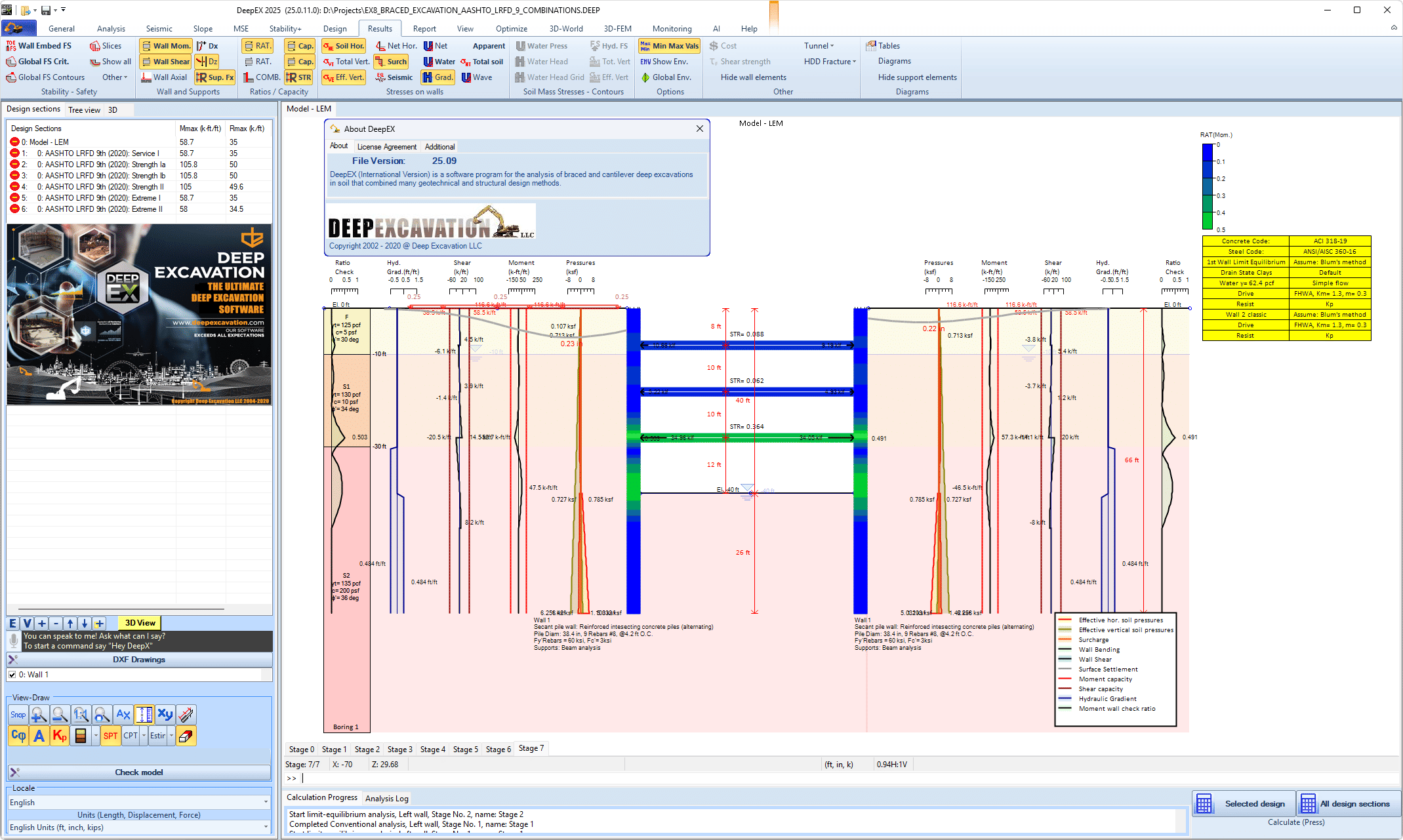This screenshot has height=840, width=1403.
Task: Select the Wall Mom. diagram icon
Action: pyautogui.click(x=165, y=45)
